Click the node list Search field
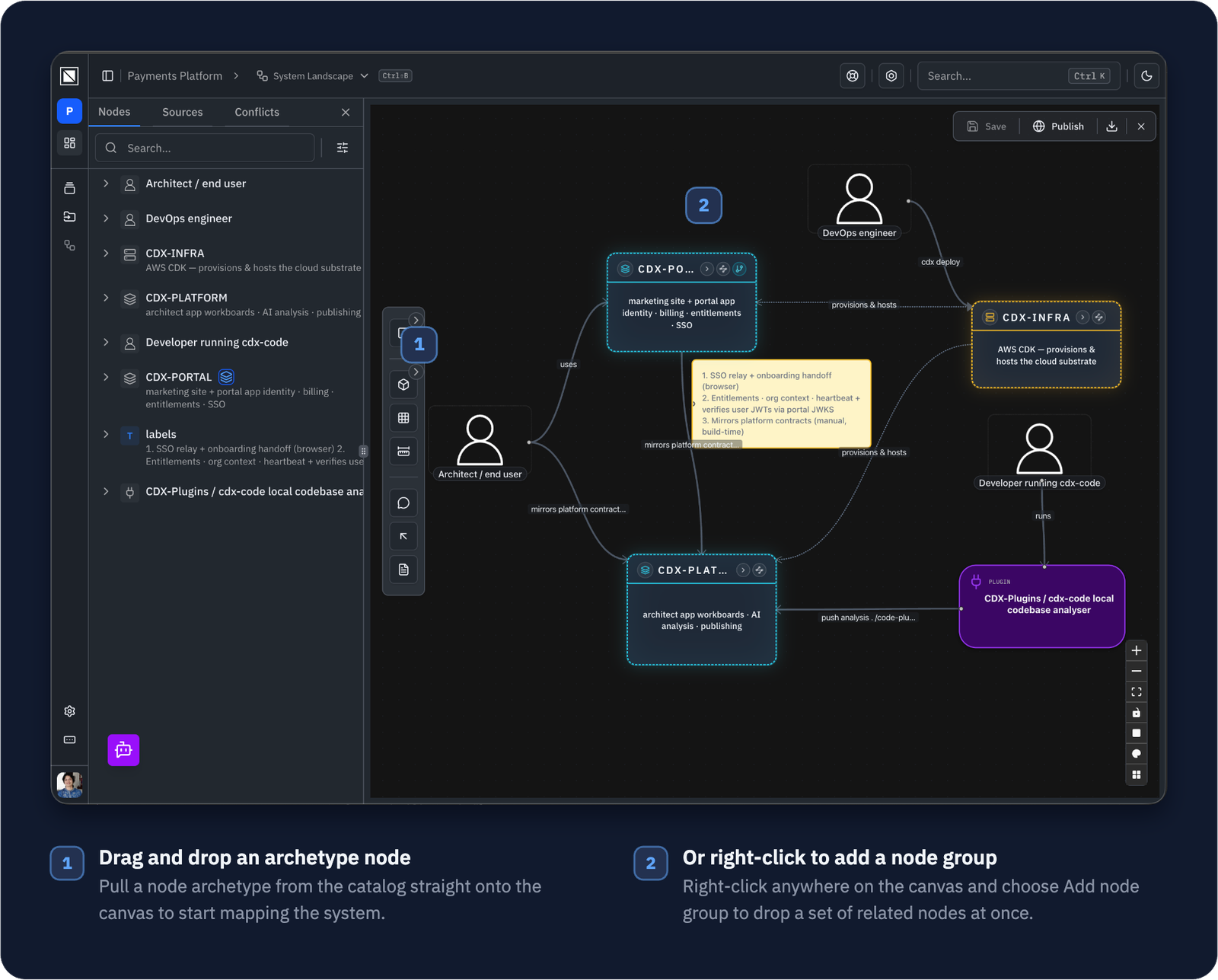The image size is (1218, 980). pos(205,148)
